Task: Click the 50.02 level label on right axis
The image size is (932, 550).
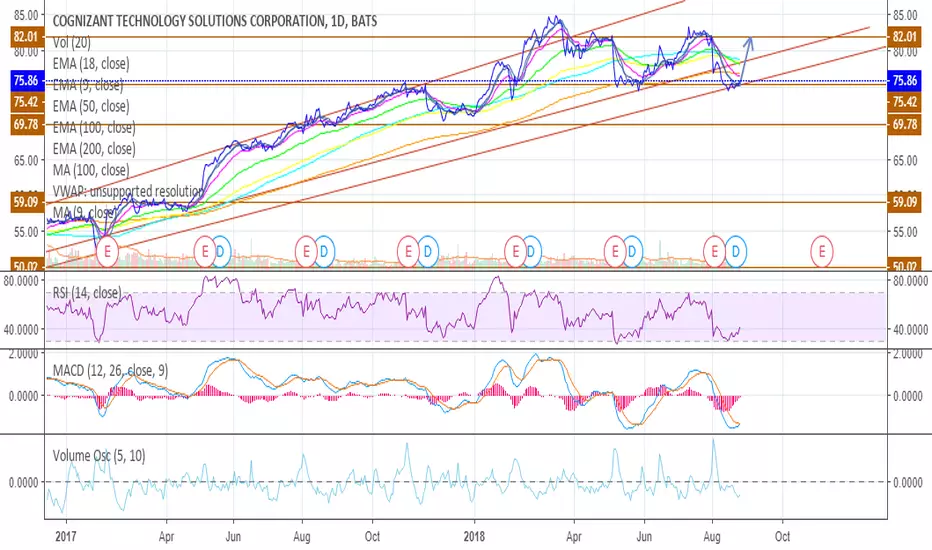Action: (904, 265)
